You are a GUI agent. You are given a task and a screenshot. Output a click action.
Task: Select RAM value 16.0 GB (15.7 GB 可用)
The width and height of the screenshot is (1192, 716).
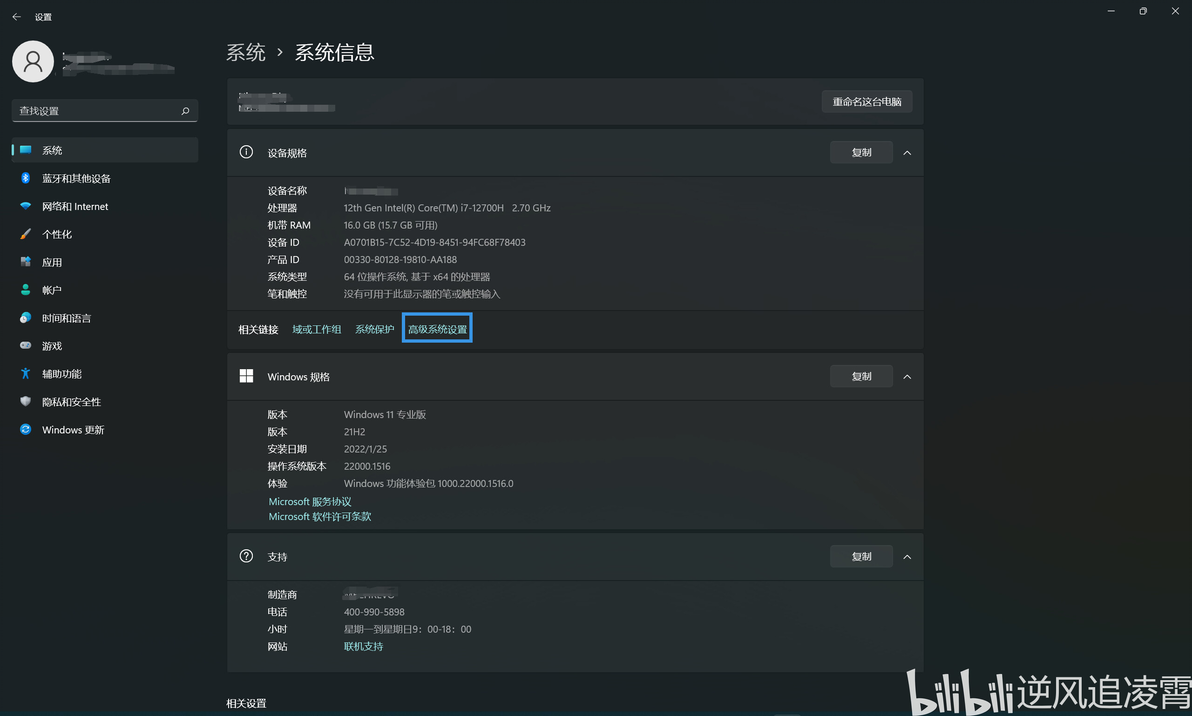390,225
